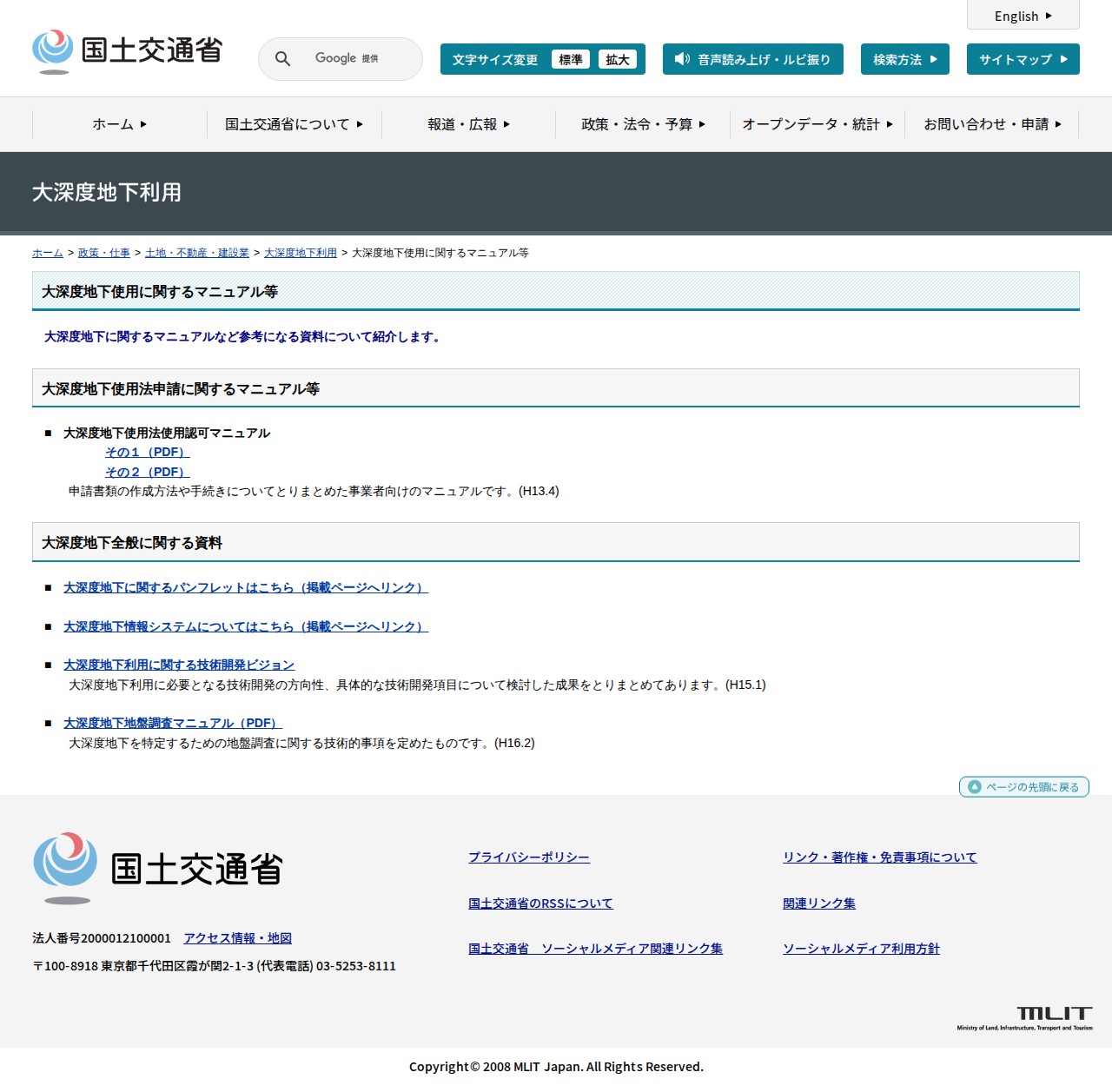Toggle text size back to 標準
The width and height of the screenshot is (1112, 1092).
(x=571, y=59)
